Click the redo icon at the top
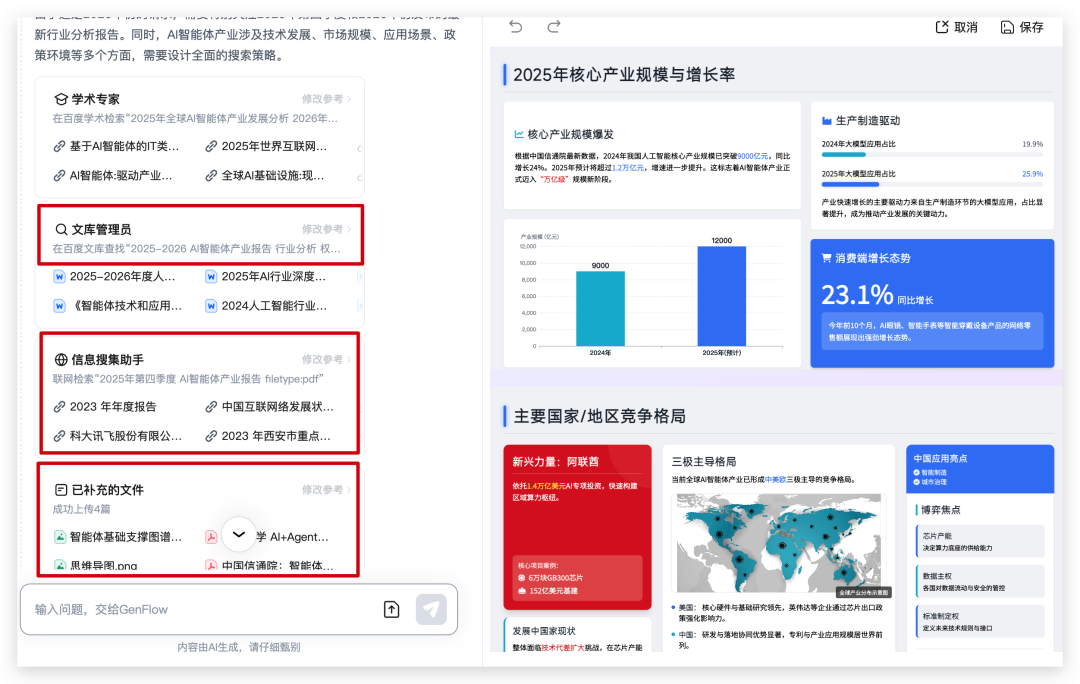The height and width of the screenshot is (684, 1080). (x=553, y=27)
